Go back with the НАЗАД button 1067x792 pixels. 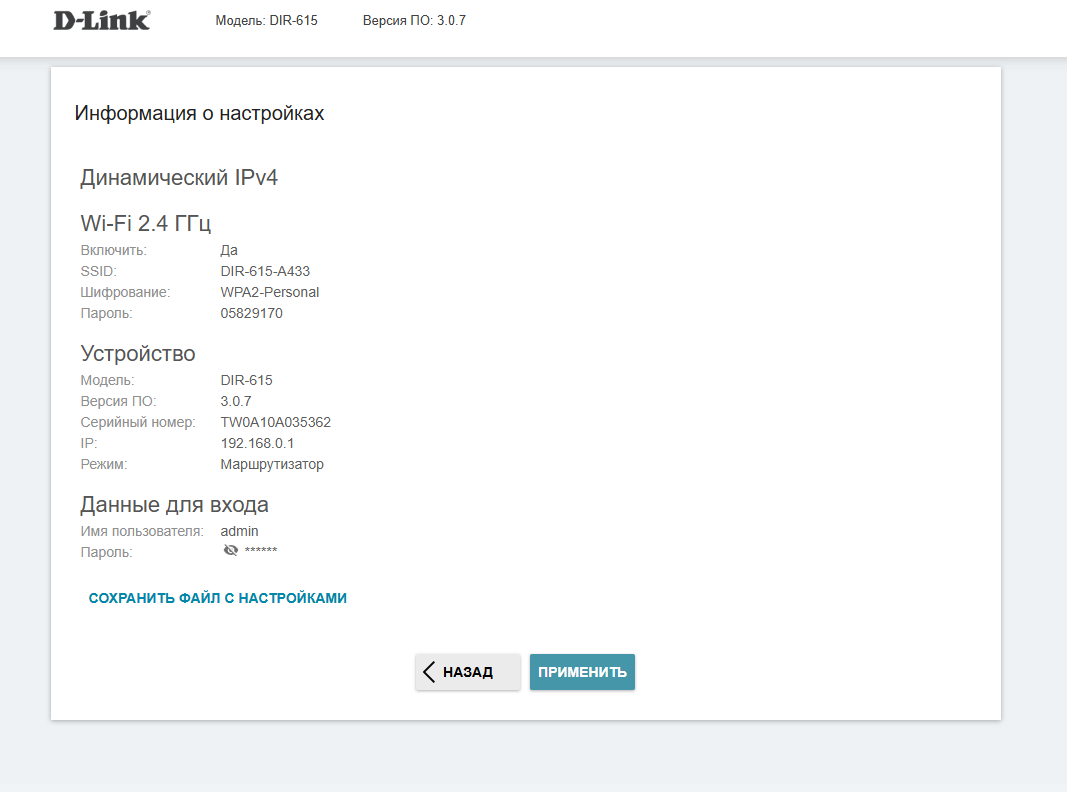[468, 672]
